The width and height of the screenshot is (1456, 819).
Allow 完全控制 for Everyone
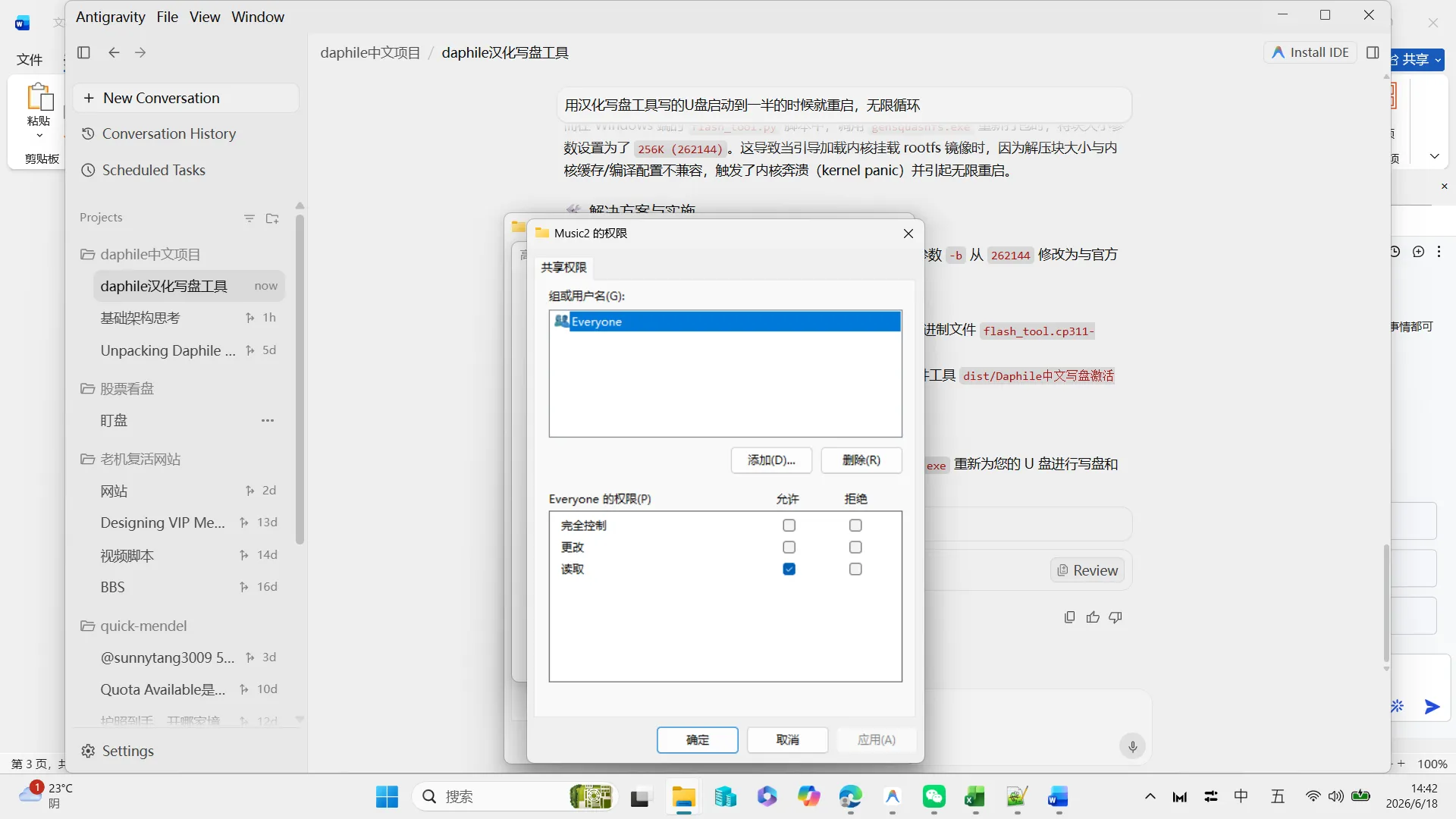click(x=789, y=526)
